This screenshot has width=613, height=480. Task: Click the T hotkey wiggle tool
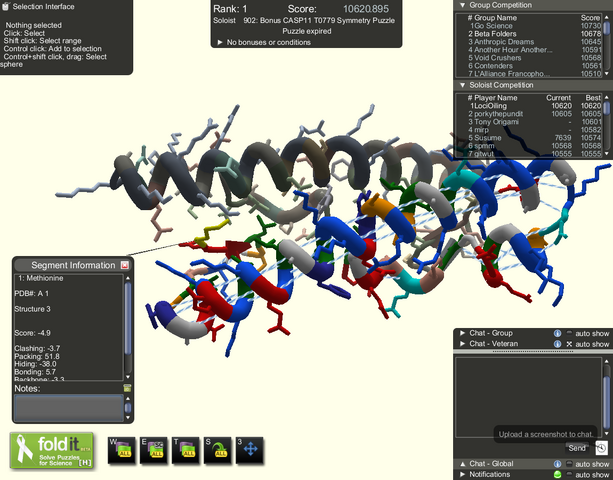[x=186, y=450]
